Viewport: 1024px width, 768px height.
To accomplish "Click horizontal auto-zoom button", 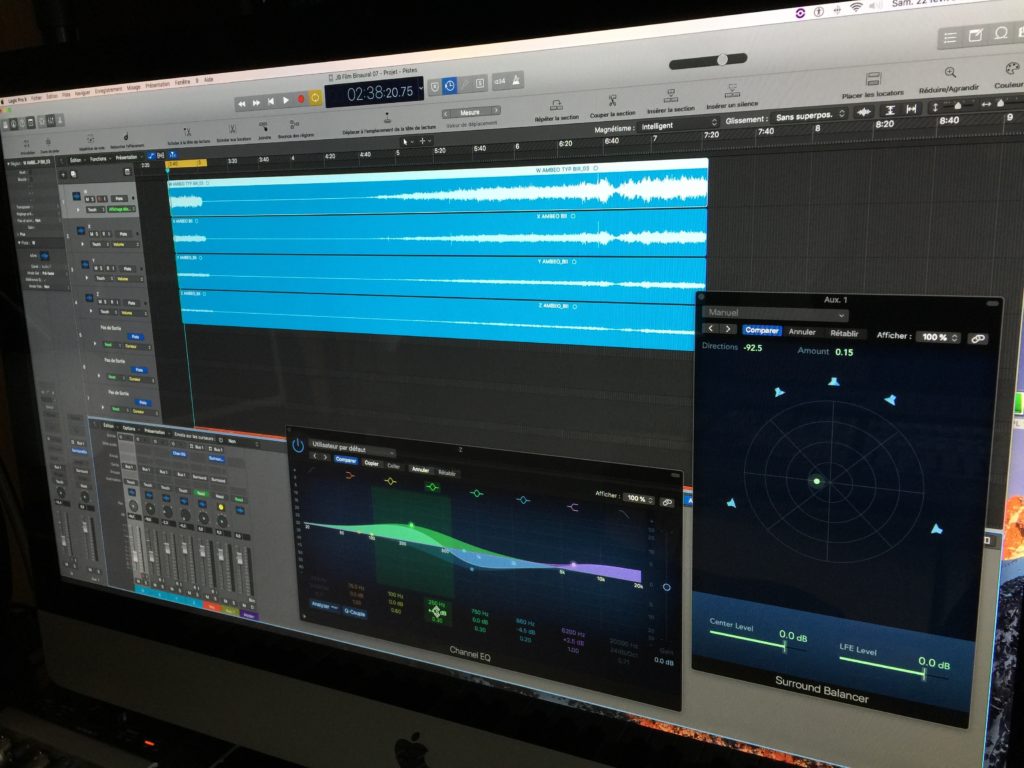I will coord(911,108).
